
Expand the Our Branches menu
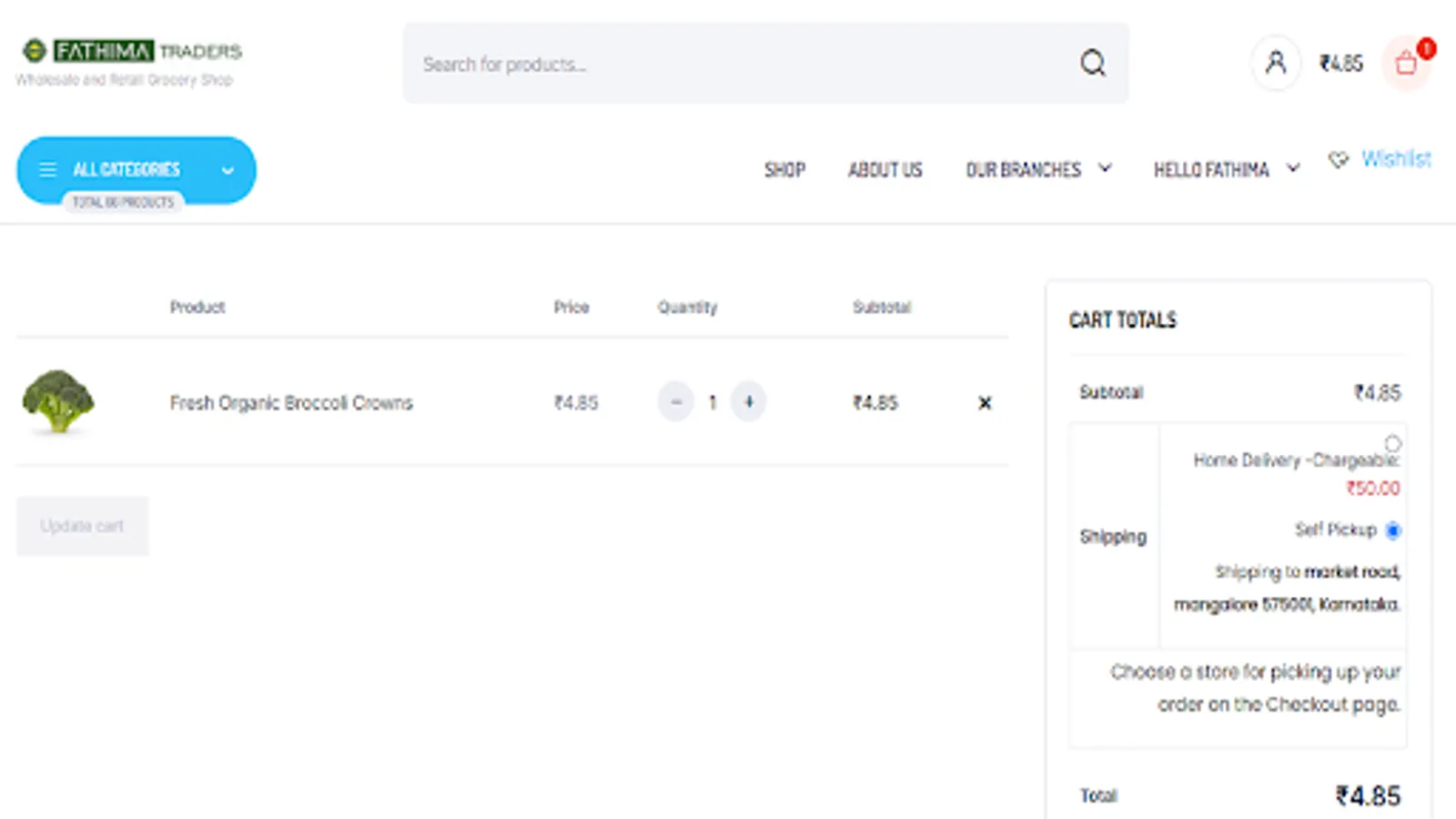coord(1105,168)
